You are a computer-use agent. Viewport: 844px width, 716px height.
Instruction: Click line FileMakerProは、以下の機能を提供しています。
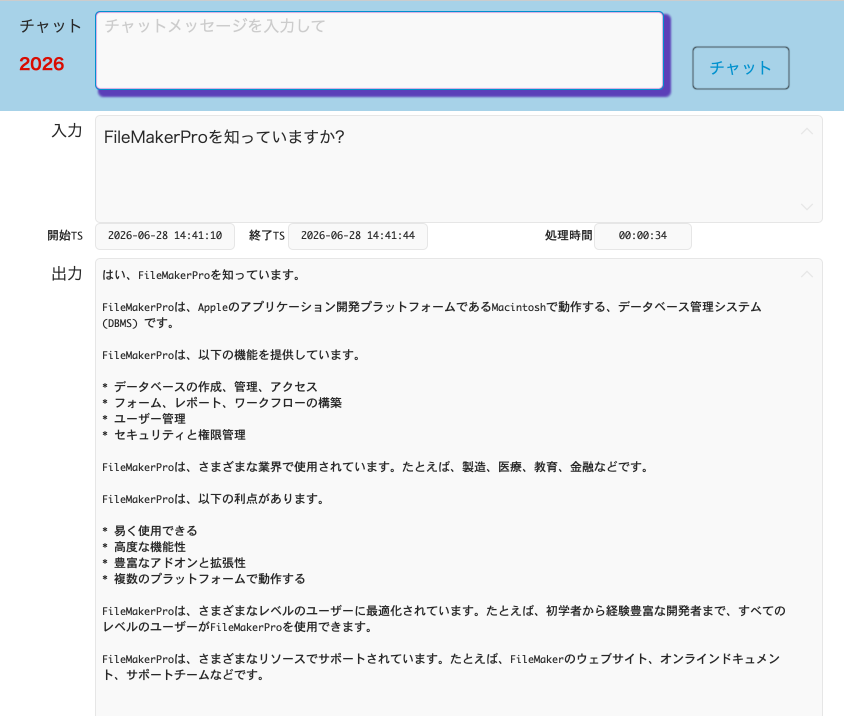click(x=231, y=355)
